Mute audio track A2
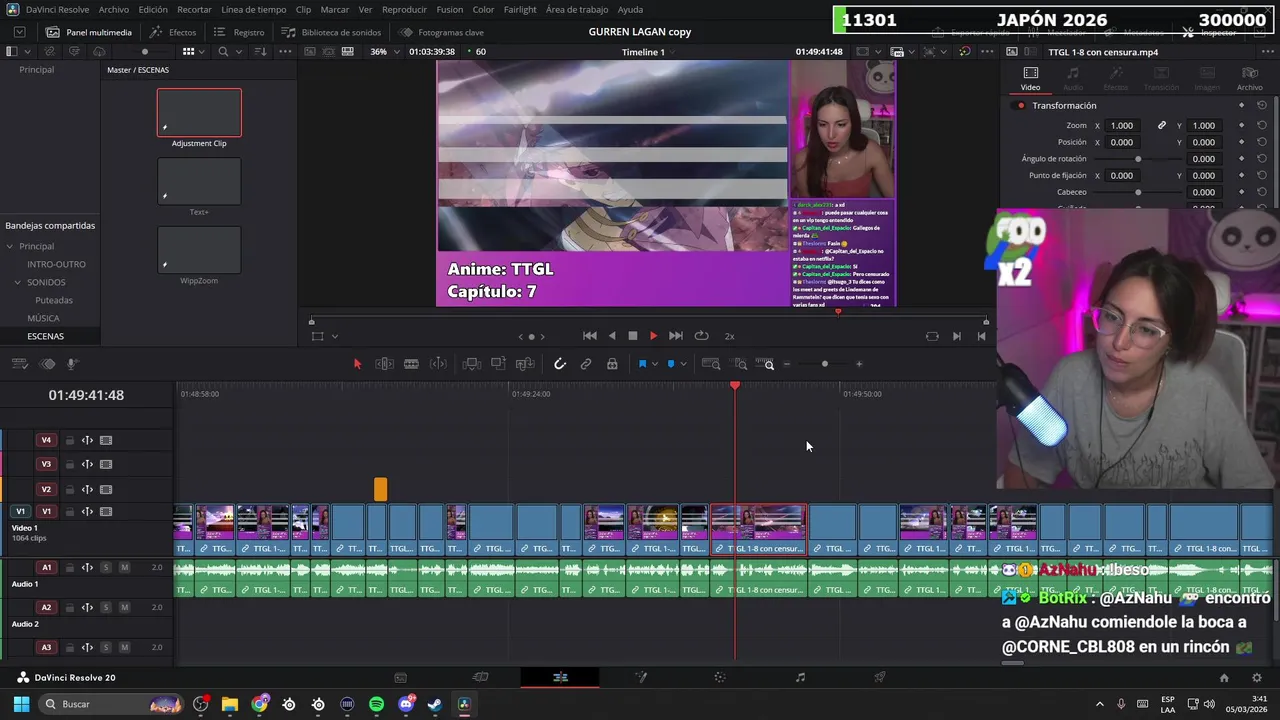 [124, 607]
